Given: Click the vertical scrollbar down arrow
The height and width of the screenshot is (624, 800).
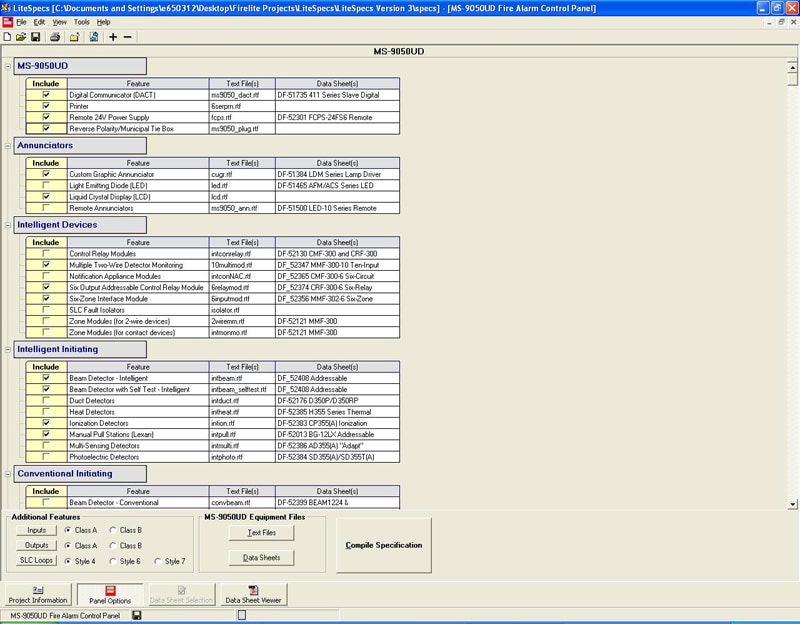Looking at the screenshot, I should pyautogui.click(x=793, y=504).
